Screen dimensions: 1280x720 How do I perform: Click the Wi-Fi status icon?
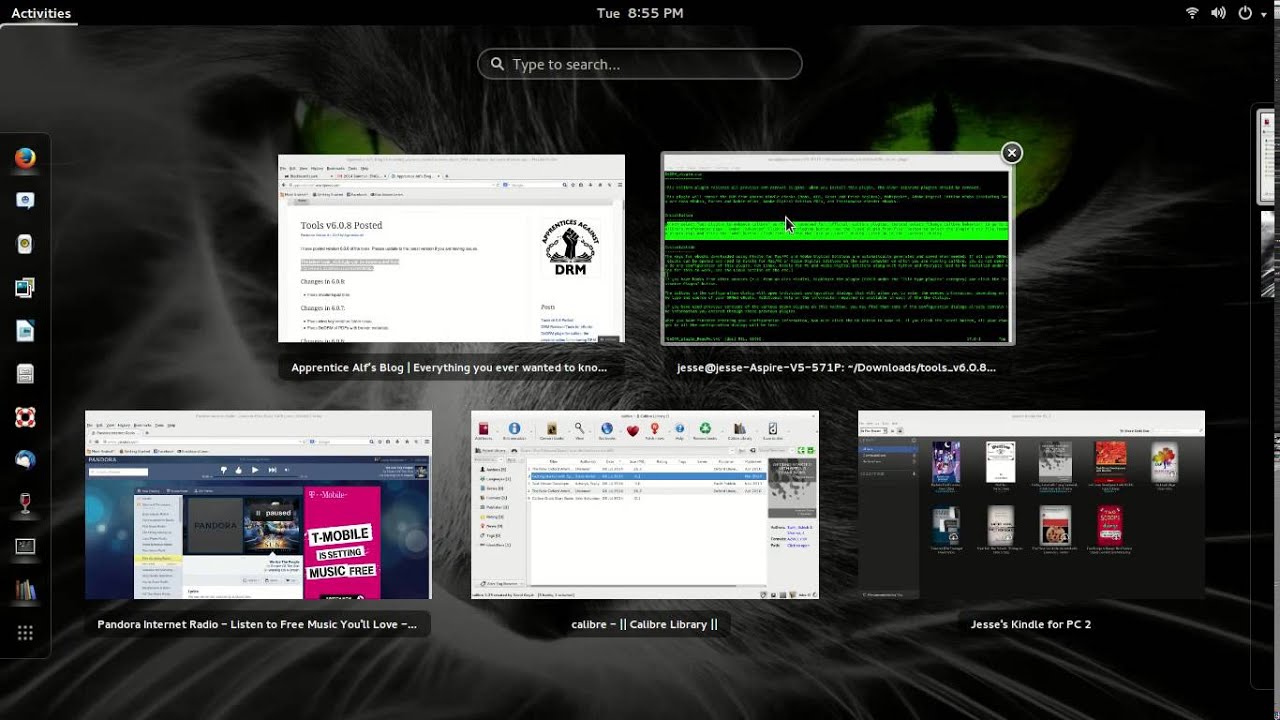coord(1192,13)
